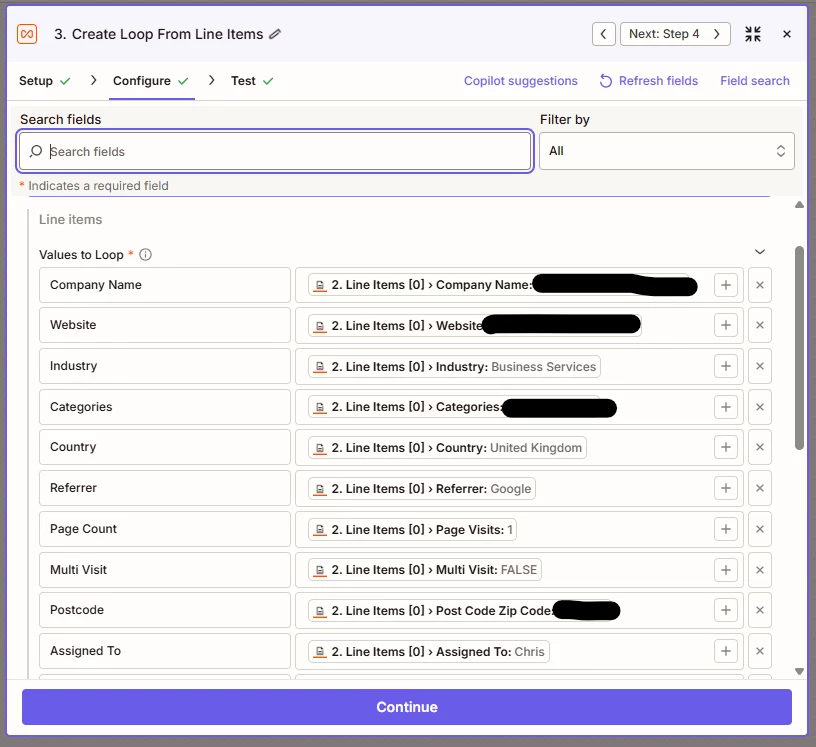Select the Page Visits: 1 pill
816x747 pixels.
tap(413, 529)
